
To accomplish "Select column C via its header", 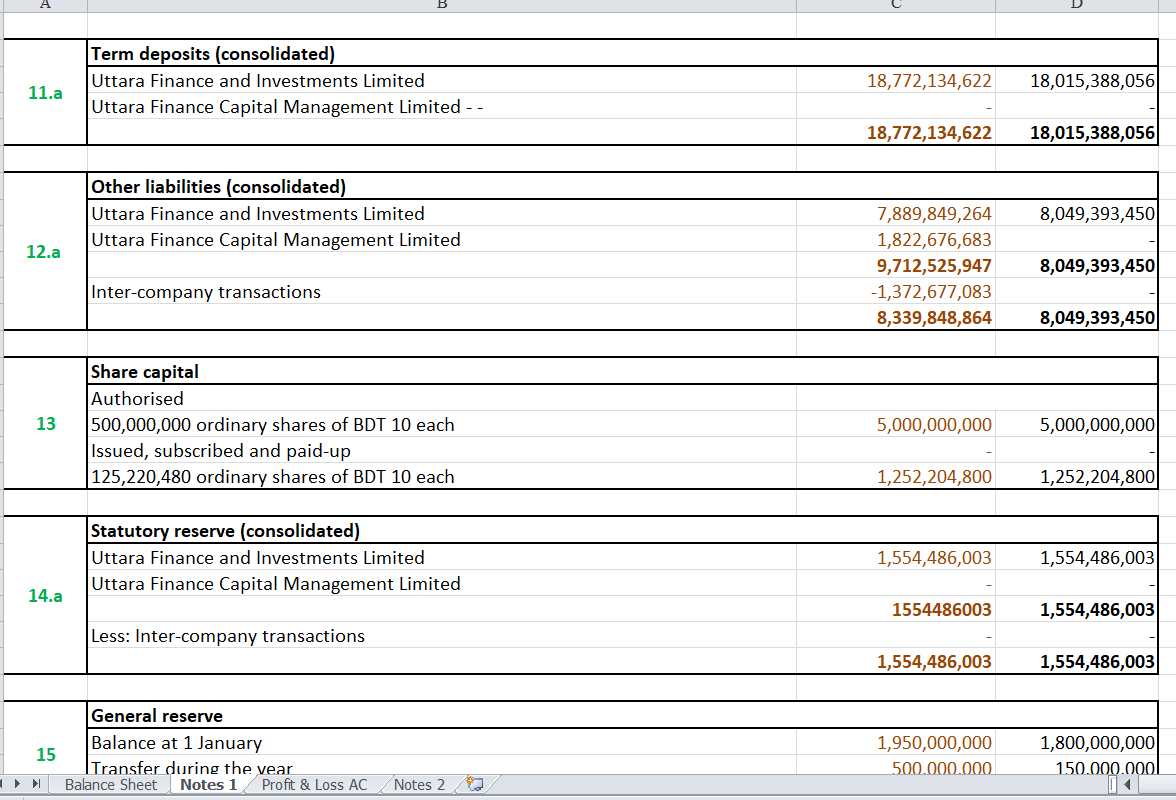I will [x=895, y=5].
